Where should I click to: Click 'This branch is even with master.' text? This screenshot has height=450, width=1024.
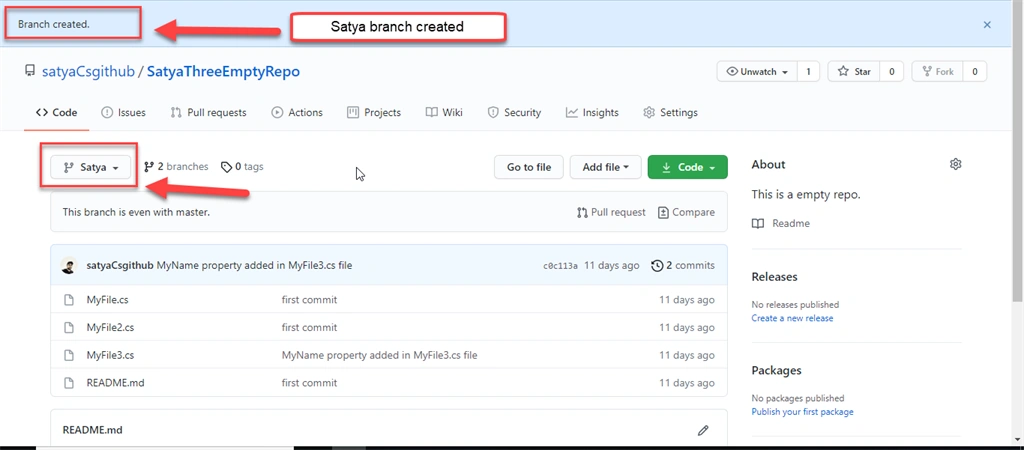136,212
